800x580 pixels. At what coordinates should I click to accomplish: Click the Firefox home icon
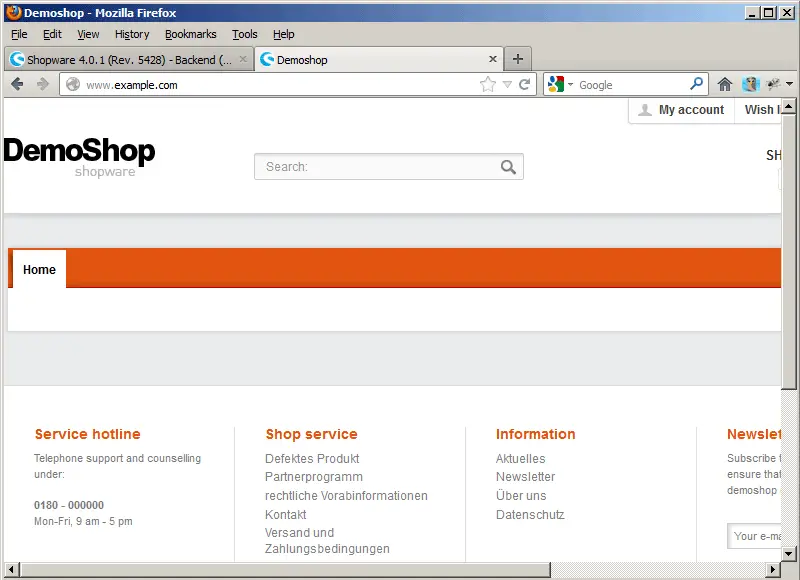(x=725, y=85)
